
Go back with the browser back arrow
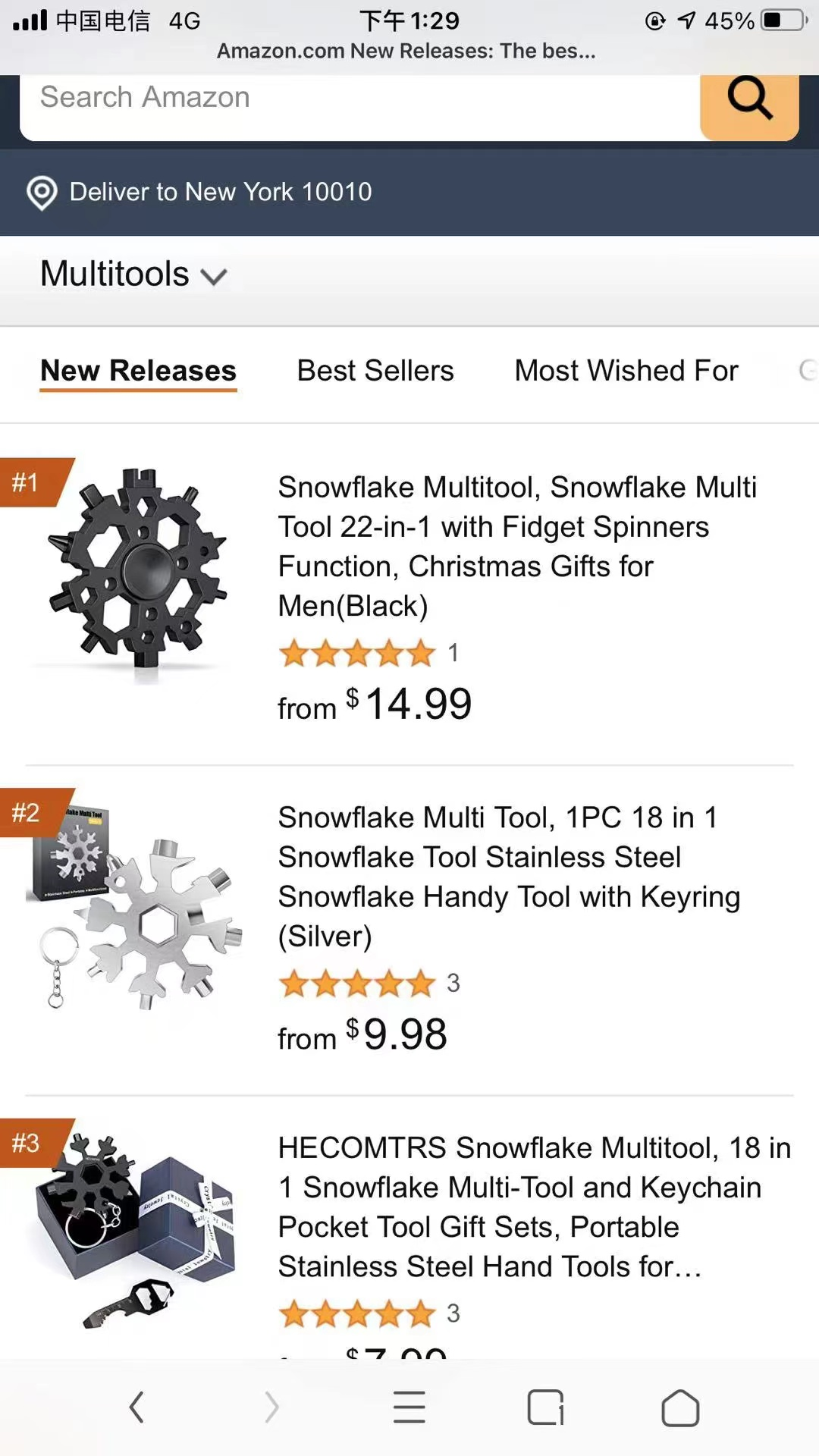[x=136, y=1407]
